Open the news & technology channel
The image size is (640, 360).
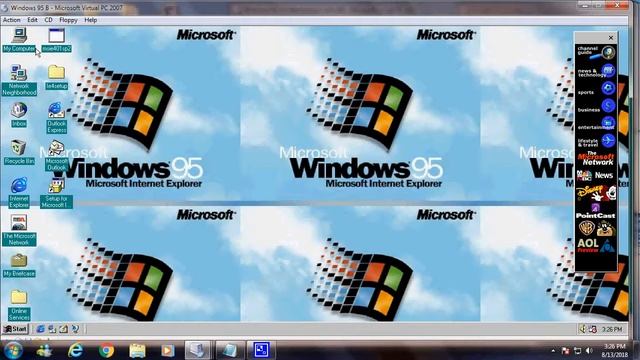pos(596,71)
